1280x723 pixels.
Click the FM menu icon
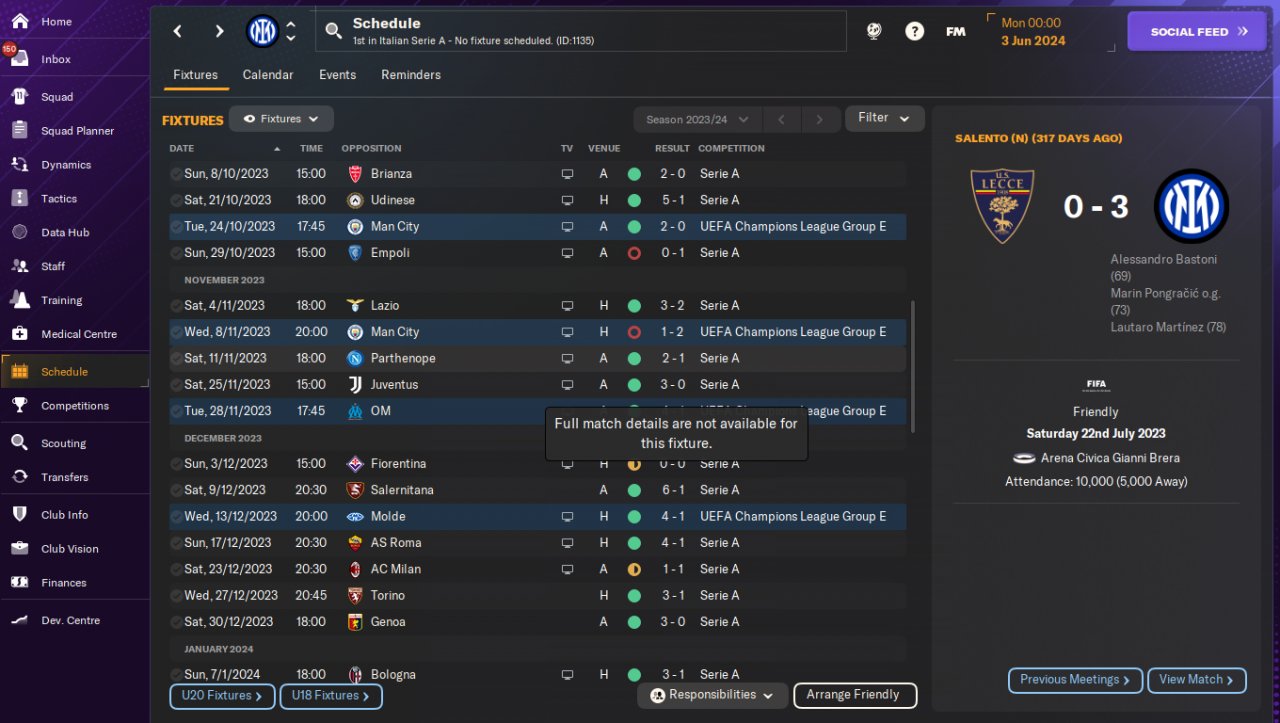coord(955,32)
